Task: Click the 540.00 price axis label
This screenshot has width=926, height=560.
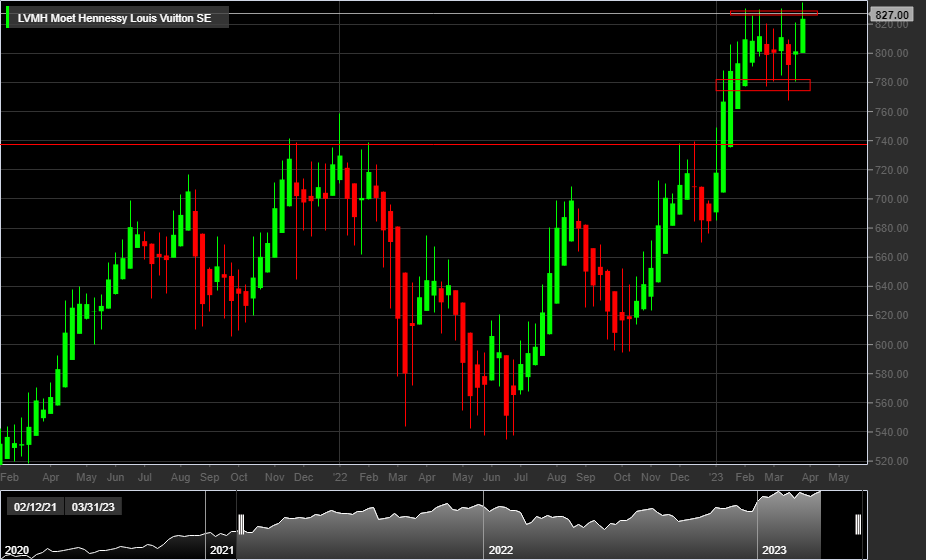Action: click(x=892, y=432)
